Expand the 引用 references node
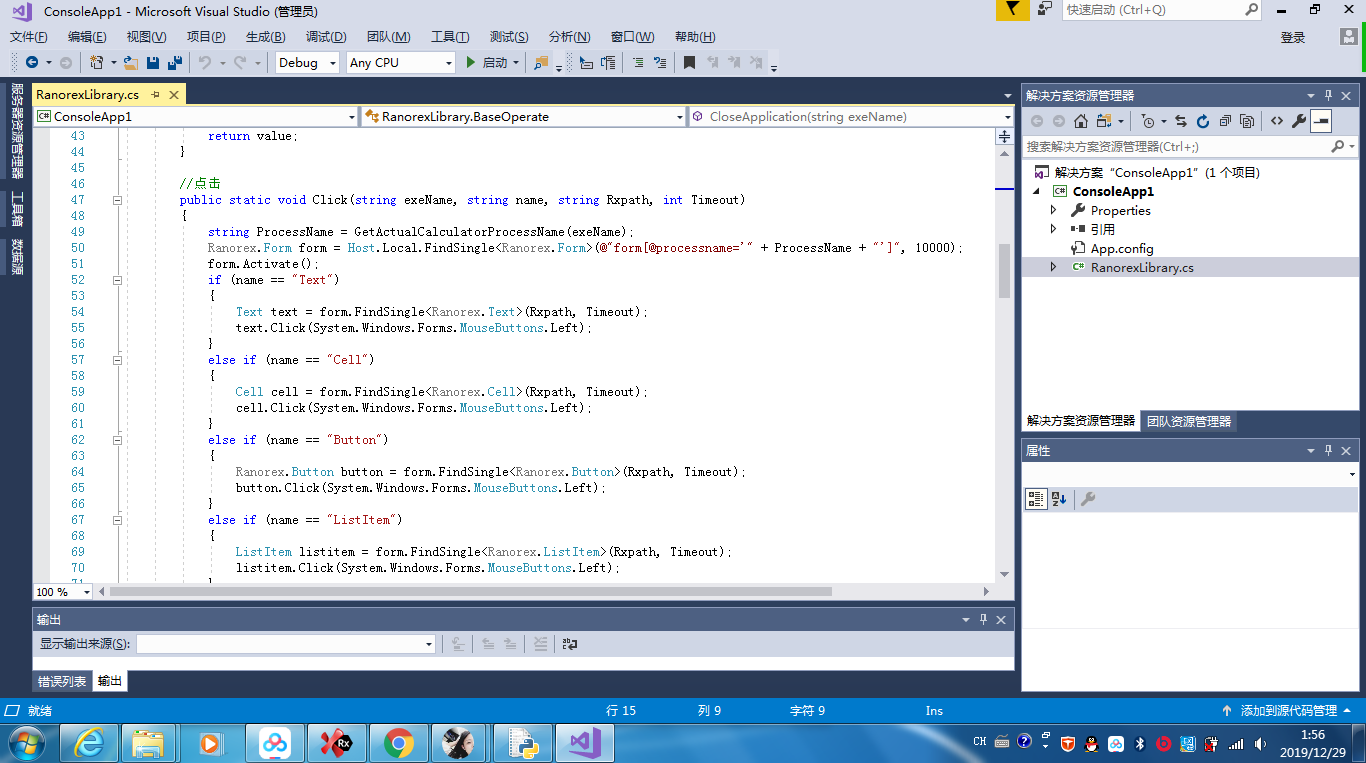 (1053, 229)
